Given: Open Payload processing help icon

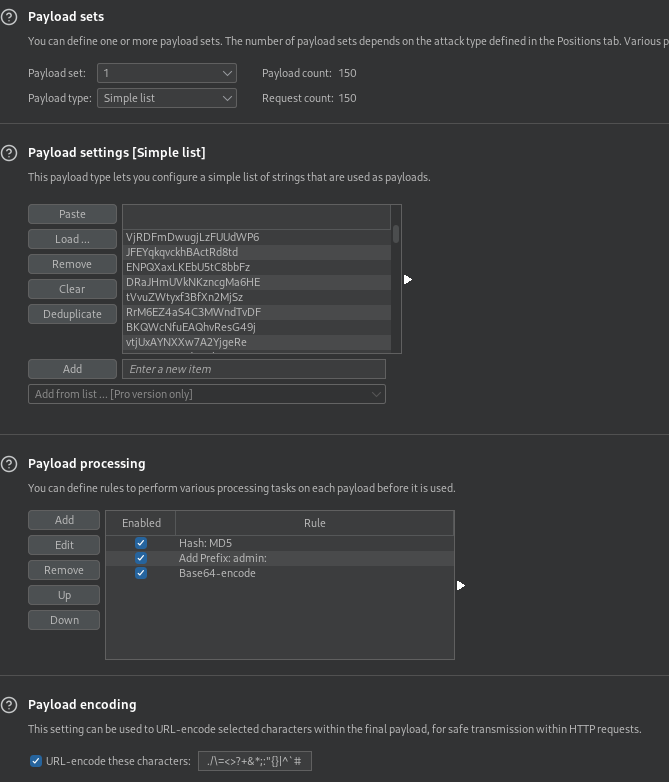Looking at the screenshot, I should [9, 464].
